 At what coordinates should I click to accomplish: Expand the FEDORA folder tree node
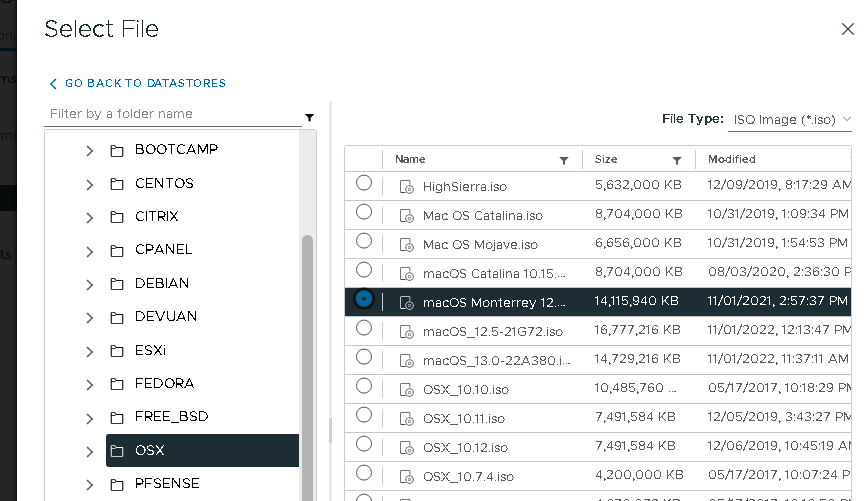click(x=90, y=385)
